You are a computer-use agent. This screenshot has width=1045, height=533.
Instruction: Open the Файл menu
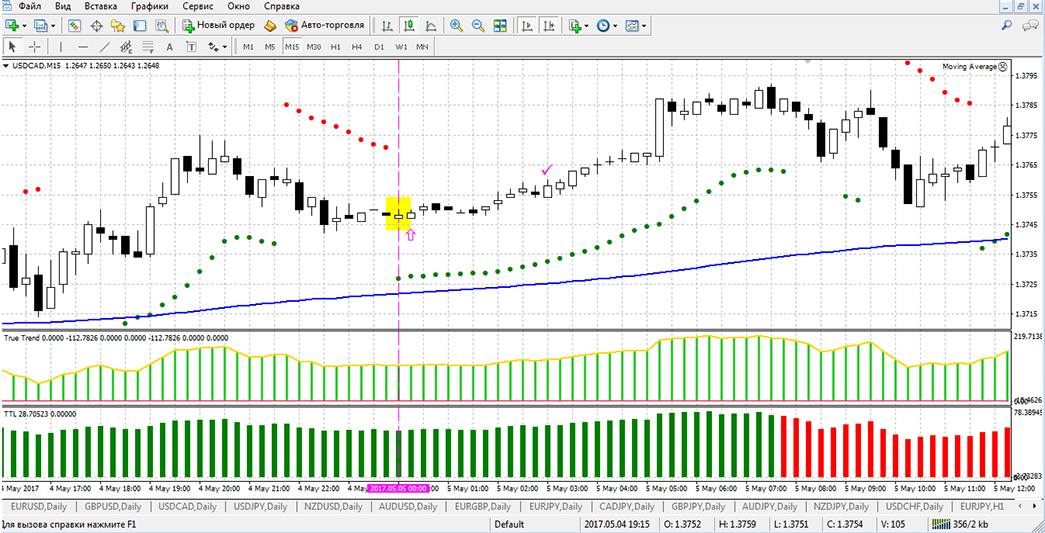click(28, 7)
